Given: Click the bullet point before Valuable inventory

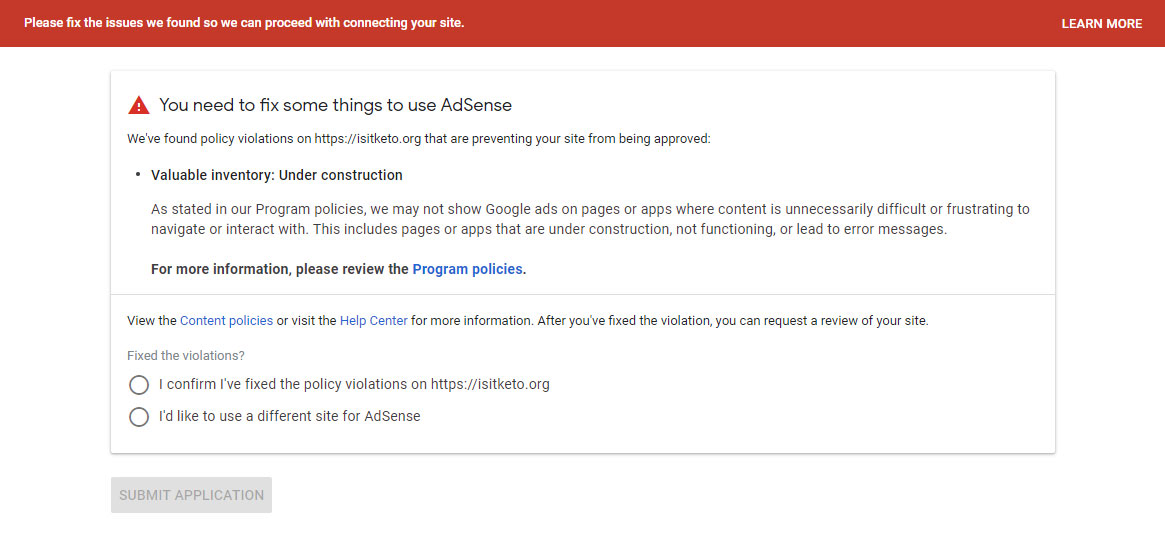Looking at the screenshot, I should click(137, 175).
